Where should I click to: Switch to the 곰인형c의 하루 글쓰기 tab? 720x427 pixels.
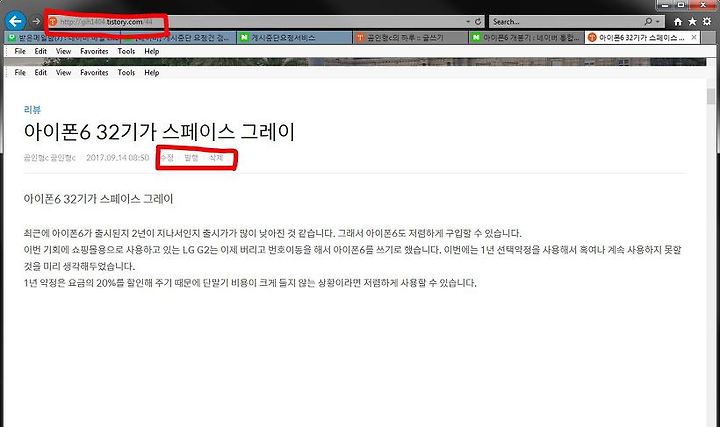click(411, 38)
